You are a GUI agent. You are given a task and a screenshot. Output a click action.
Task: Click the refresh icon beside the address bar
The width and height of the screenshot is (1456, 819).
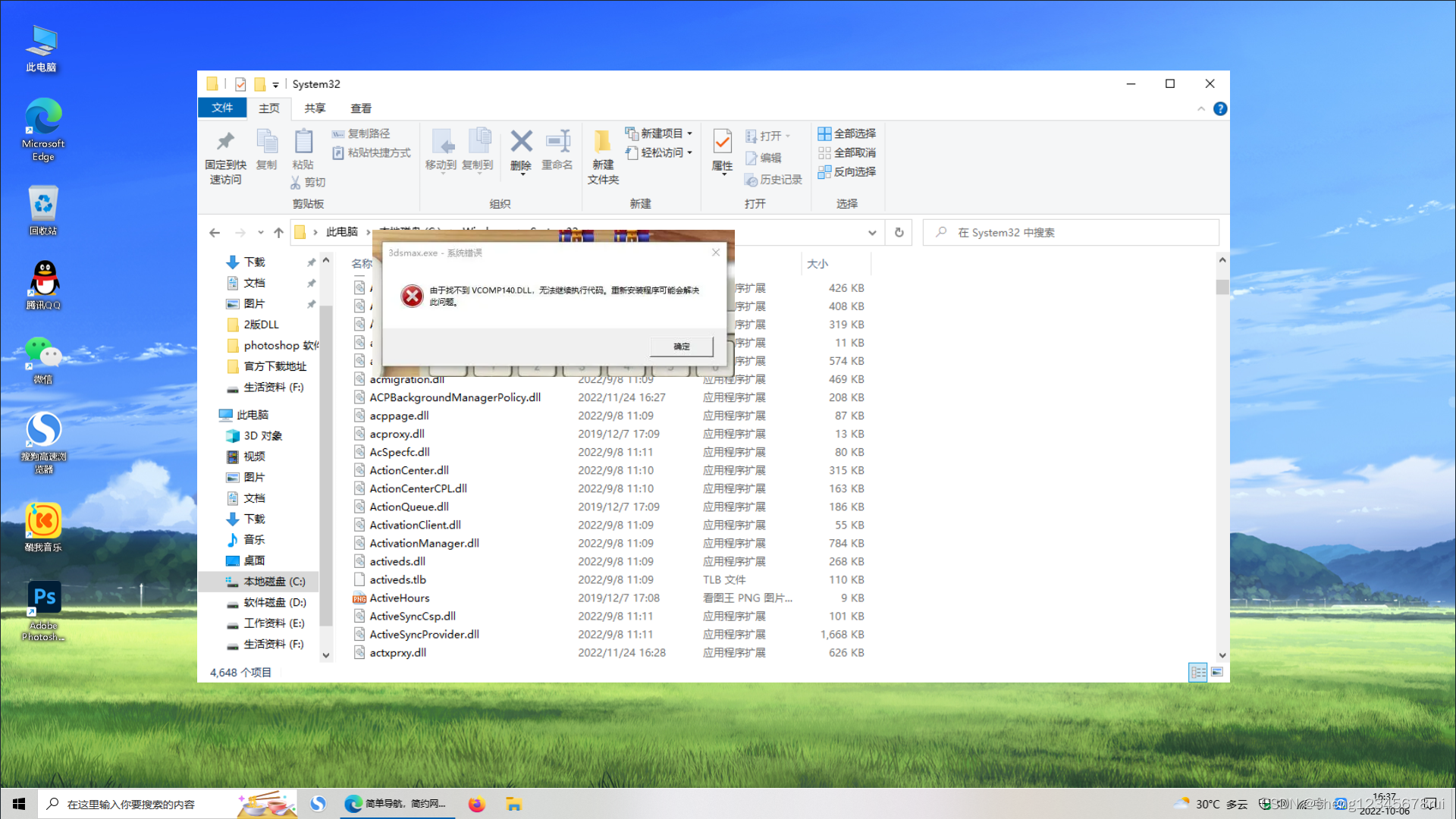pyautogui.click(x=898, y=232)
